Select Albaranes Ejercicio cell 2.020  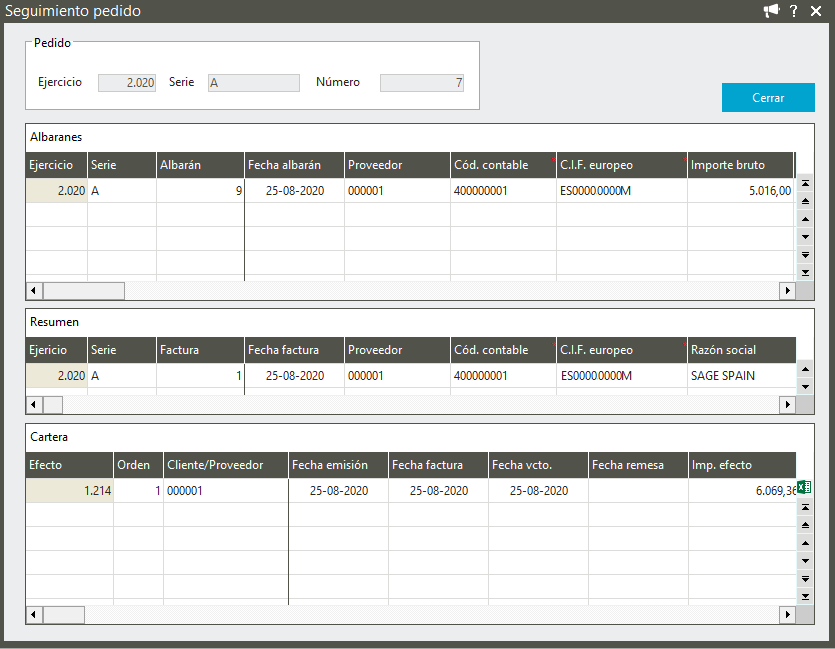[56, 191]
